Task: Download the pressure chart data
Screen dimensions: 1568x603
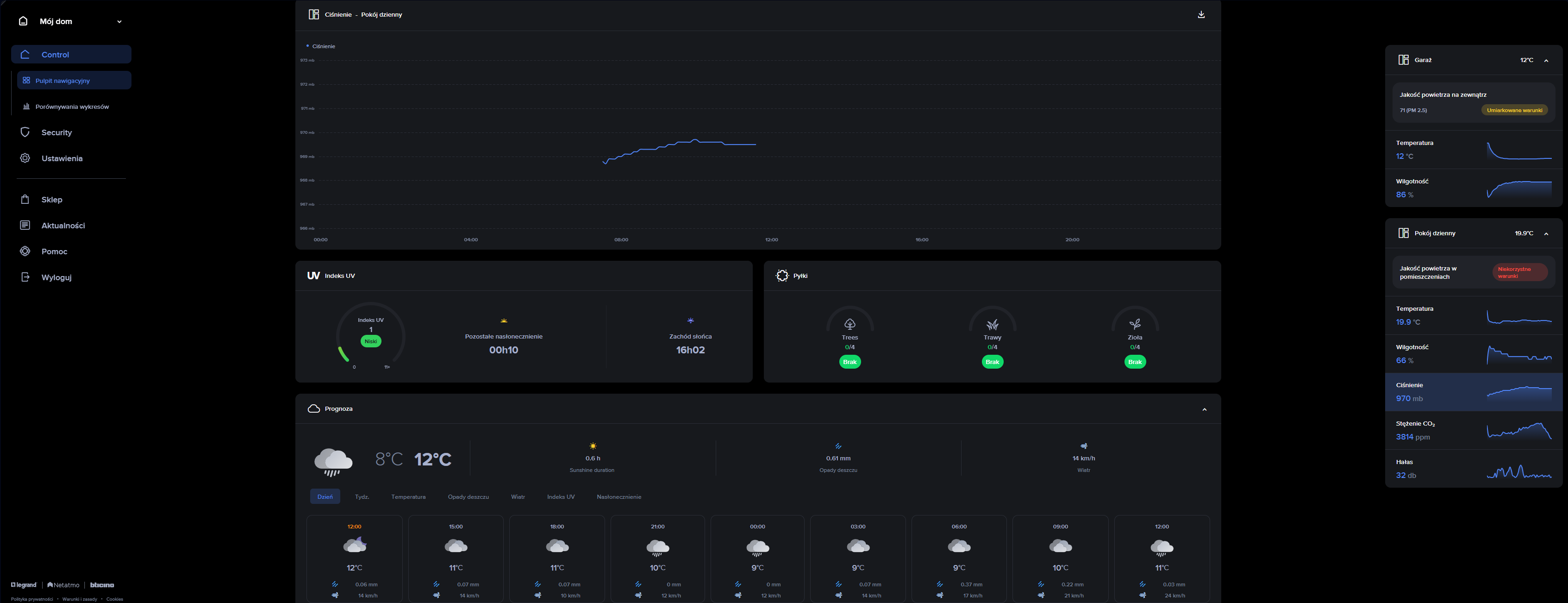Action: pyautogui.click(x=1201, y=15)
